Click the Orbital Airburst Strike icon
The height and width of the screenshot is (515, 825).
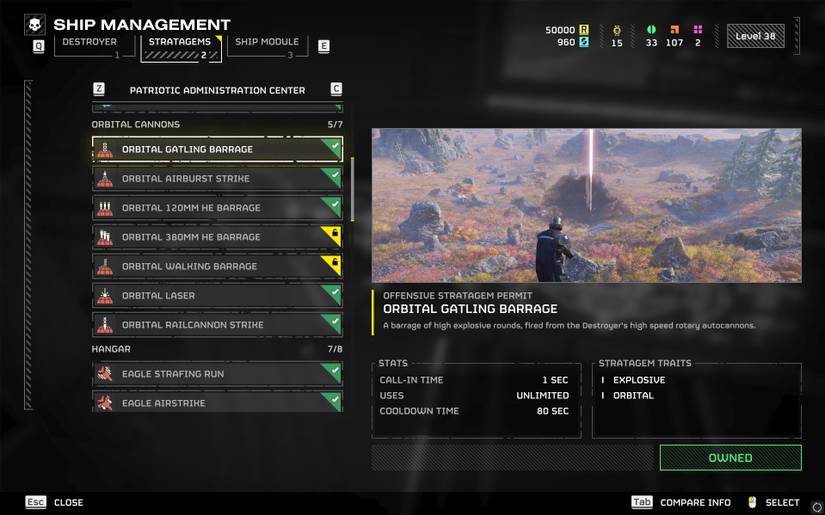(x=105, y=179)
